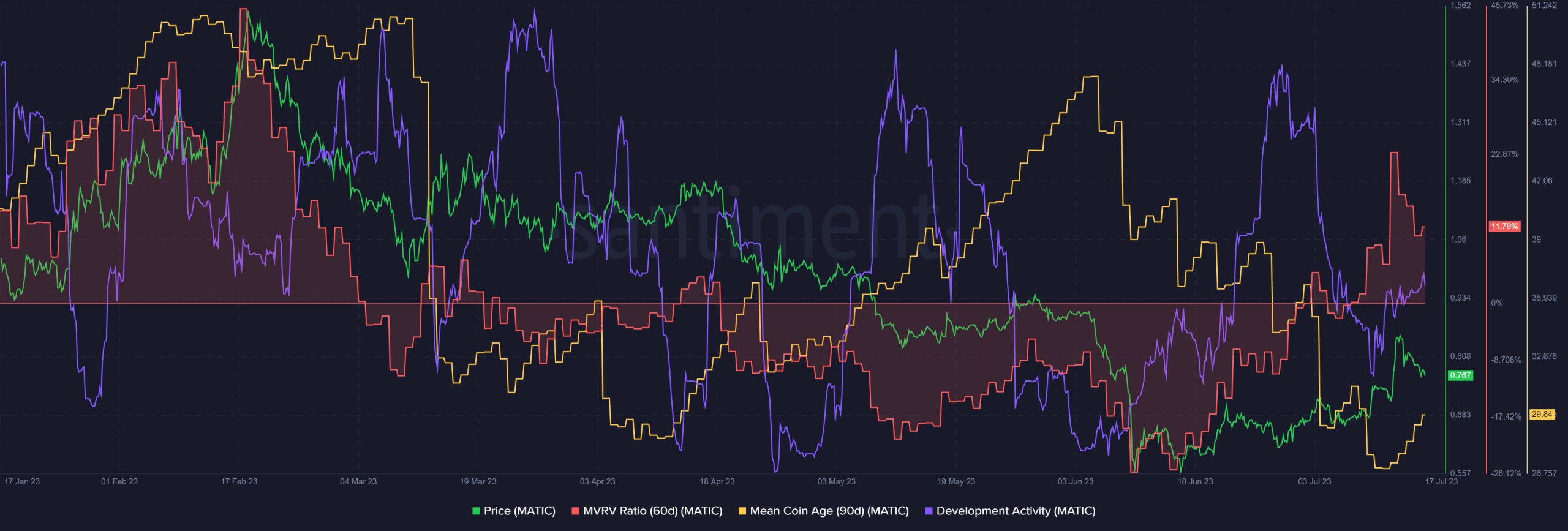
Task: Click the purple Development Activity legend swatch
Action: click(x=929, y=511)
